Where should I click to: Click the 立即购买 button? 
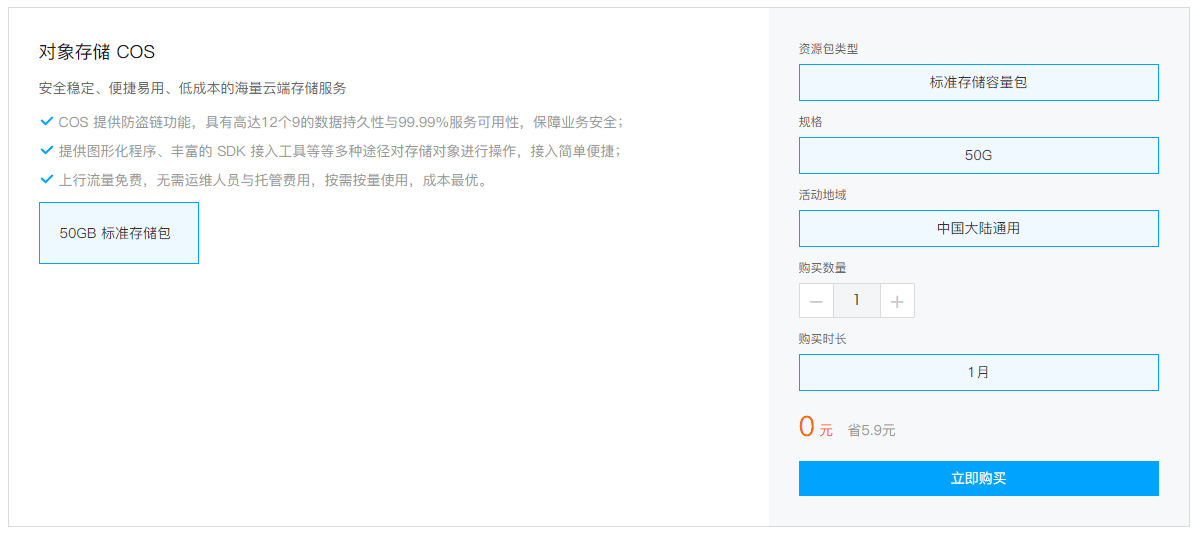(x=978, y=478)
